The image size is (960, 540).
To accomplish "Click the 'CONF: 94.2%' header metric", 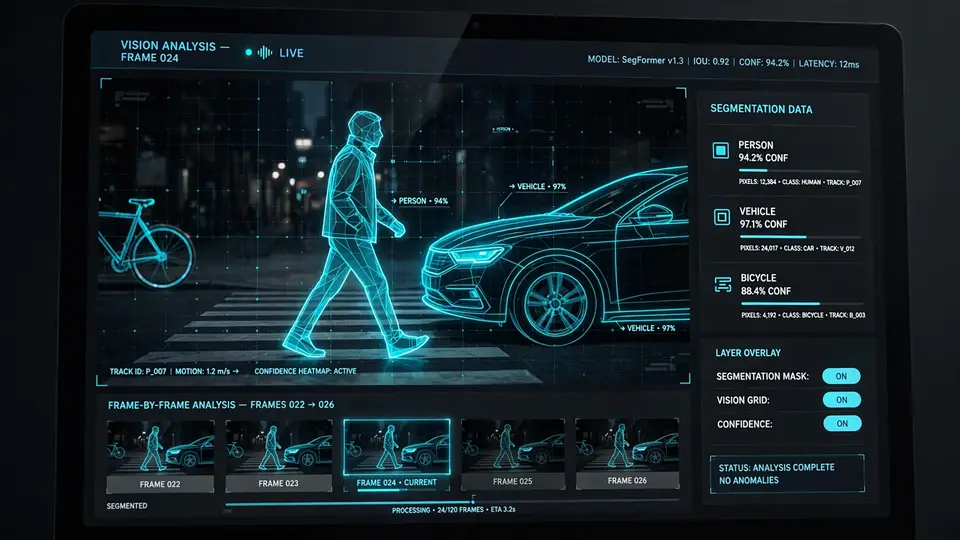I will click(x=764, y=62).
